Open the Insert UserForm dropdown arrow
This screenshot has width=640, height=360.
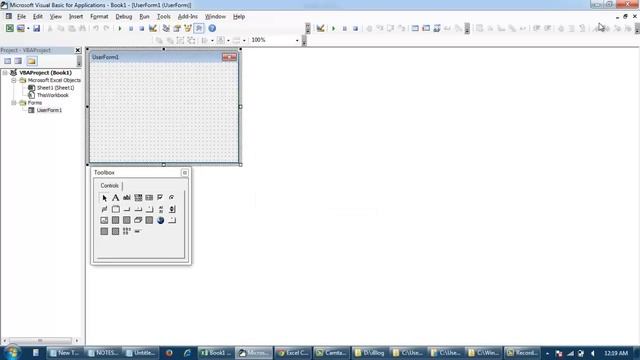(x=28, y=29)
